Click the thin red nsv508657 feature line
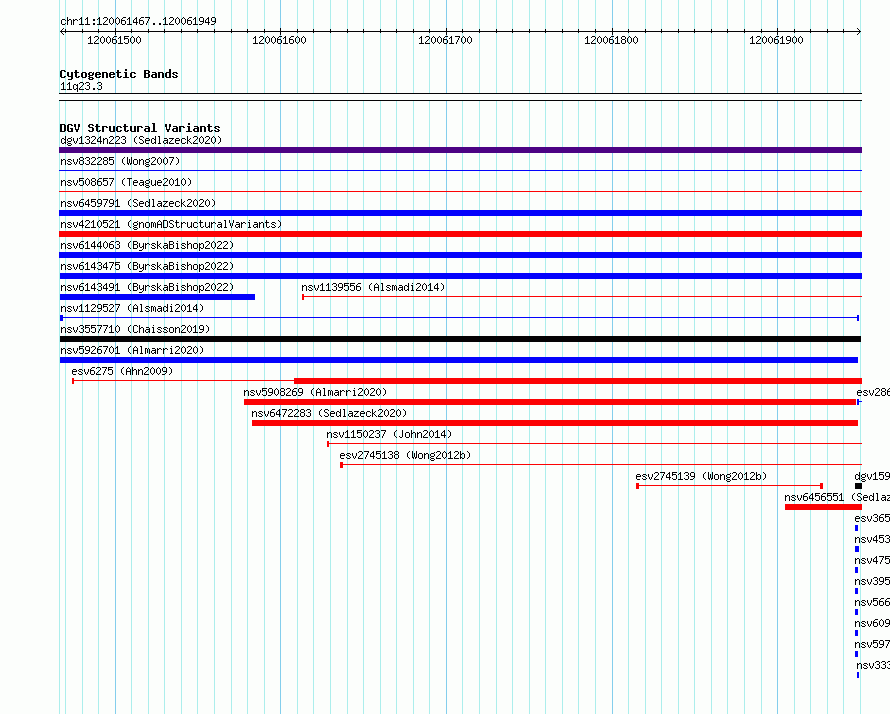 (x=460, y=191)
